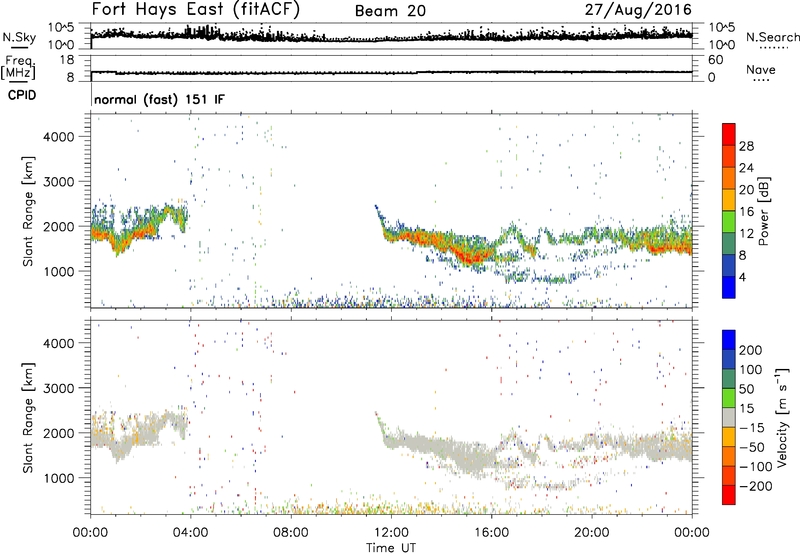Viewport: 800px width, 554px height.
Task: Click the frequency trace line in Freq panel
Action: coord(391,73)
